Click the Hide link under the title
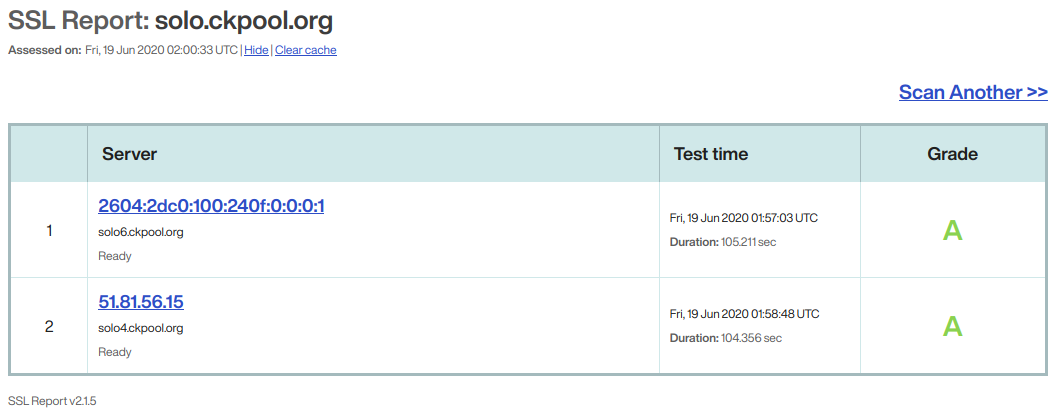This screenshot has height=413, width=1060. coord(256,50)
